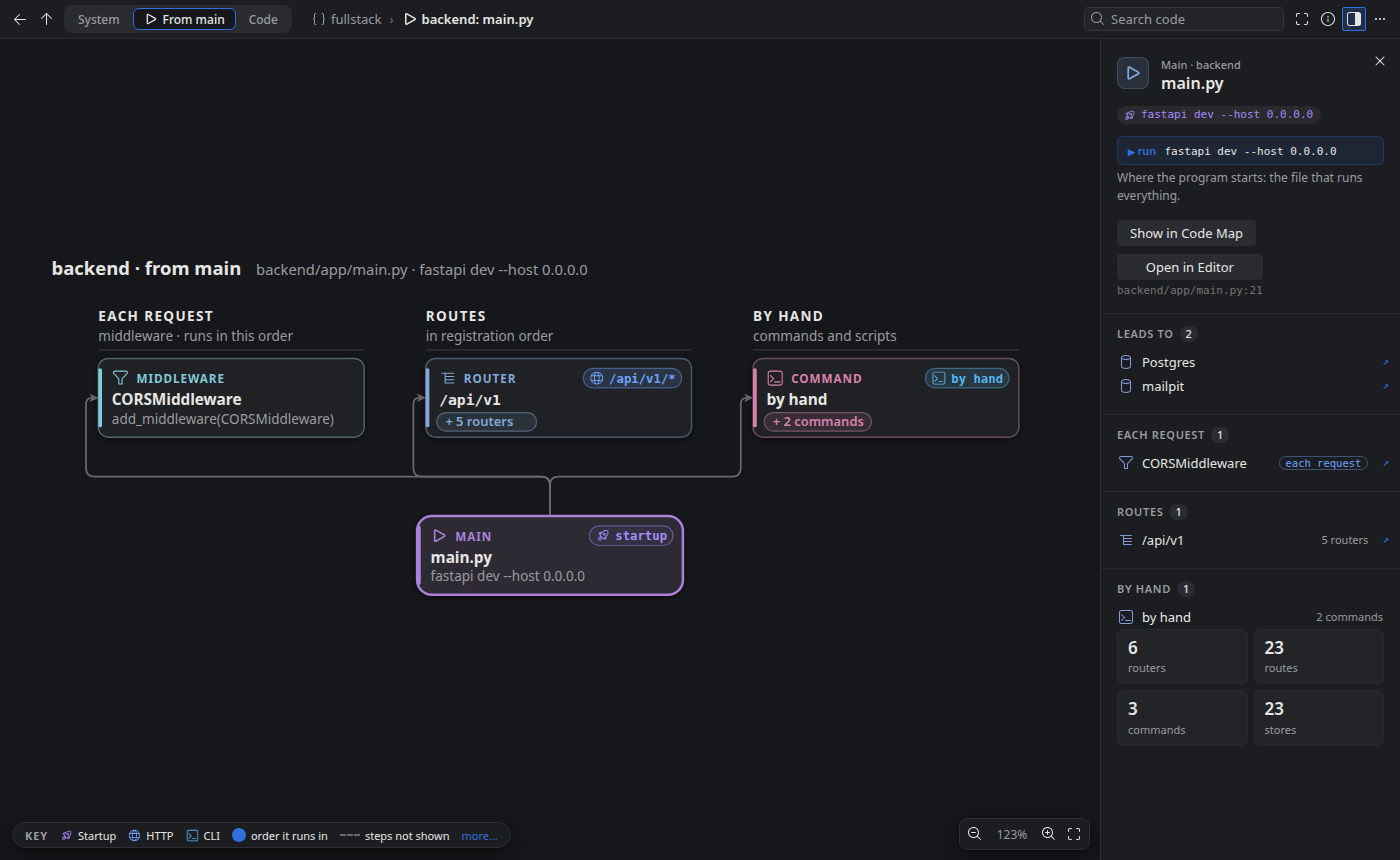1400x860 pixels.
Task: Click the play icon beside main.py heading
Action: click(1133, 73)
